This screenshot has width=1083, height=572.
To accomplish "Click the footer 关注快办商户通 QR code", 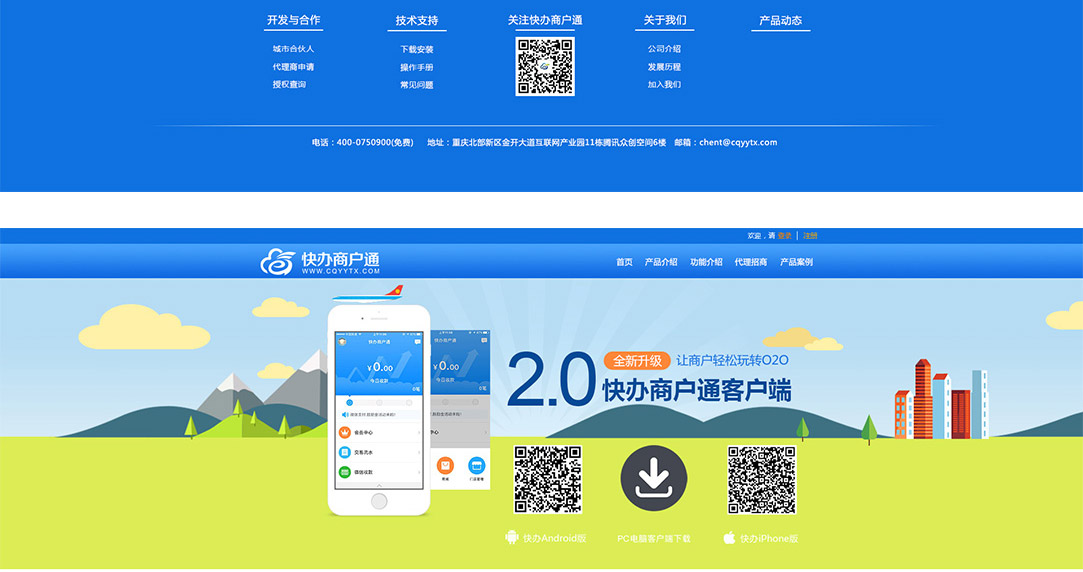I will pos(545,66).
